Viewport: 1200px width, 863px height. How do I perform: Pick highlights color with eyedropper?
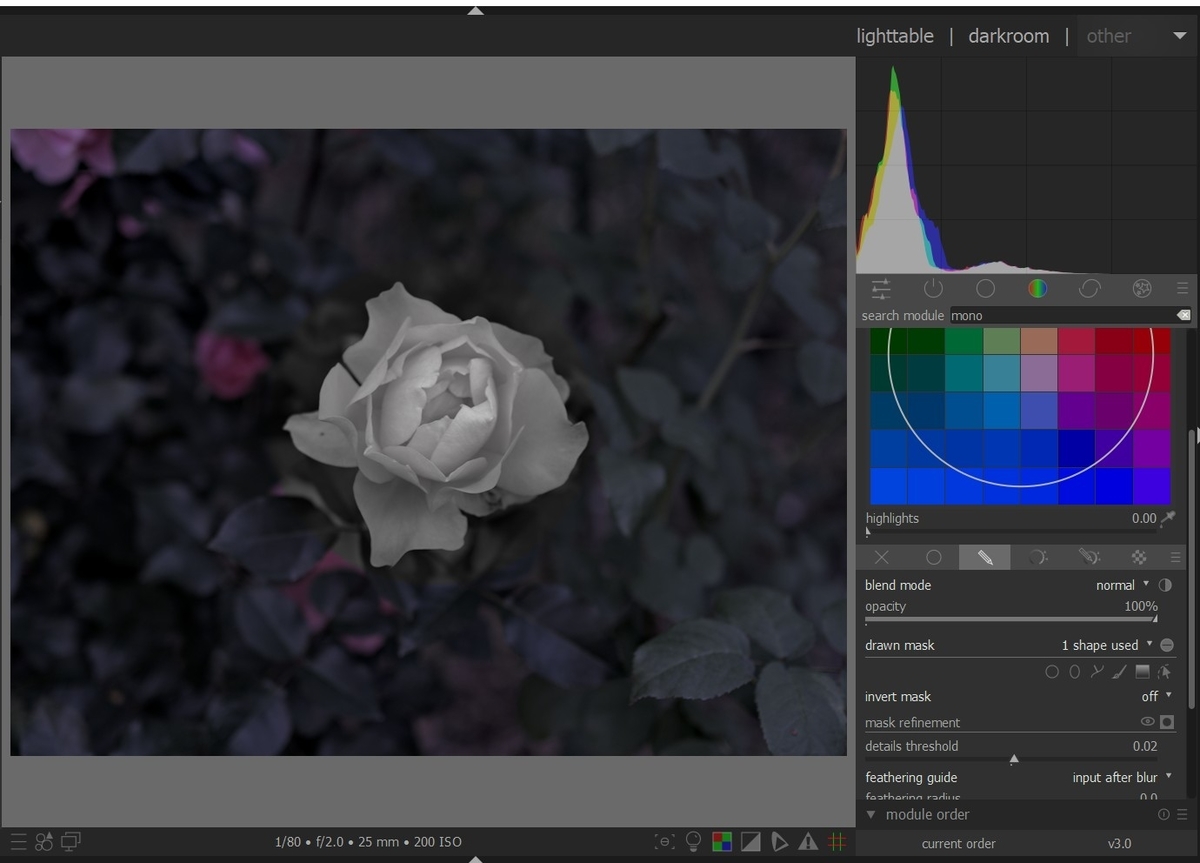click(1168, 518)
